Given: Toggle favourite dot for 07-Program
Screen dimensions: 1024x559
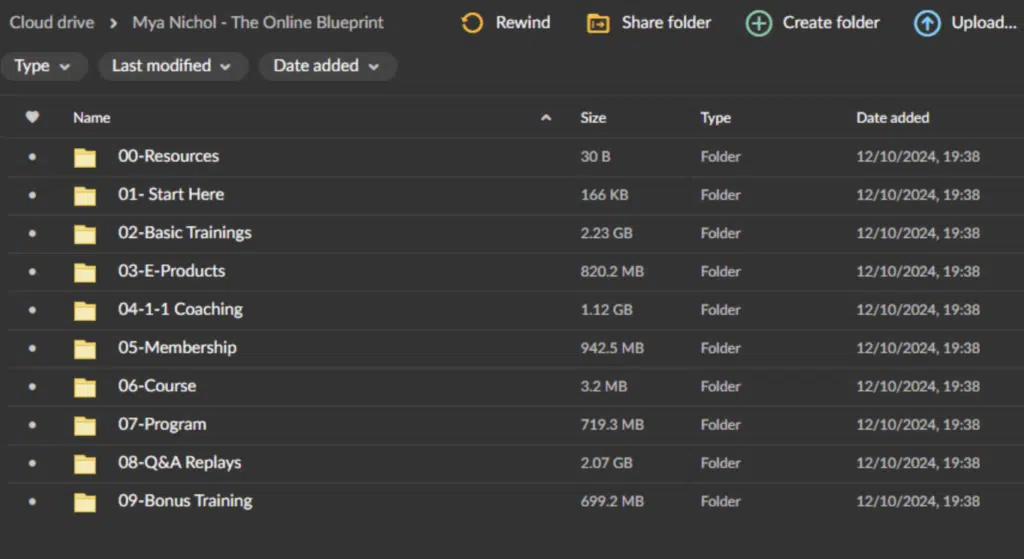Looking at the screenshot, I should tap(32, 424).
